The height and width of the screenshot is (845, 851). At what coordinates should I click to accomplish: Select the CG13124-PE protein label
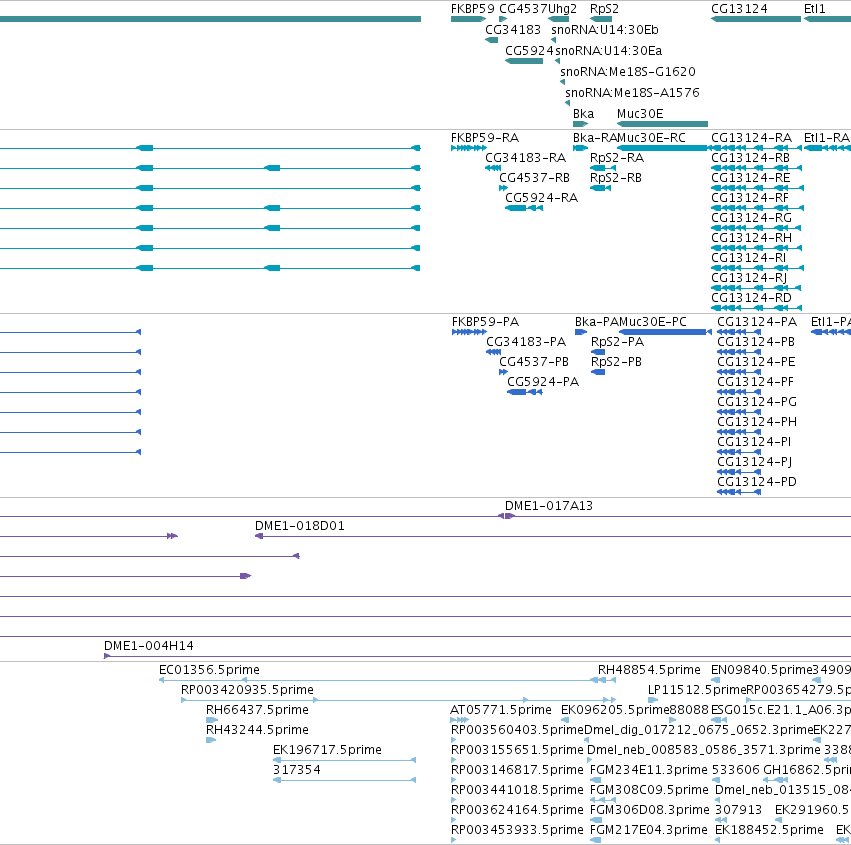(756, 361)
